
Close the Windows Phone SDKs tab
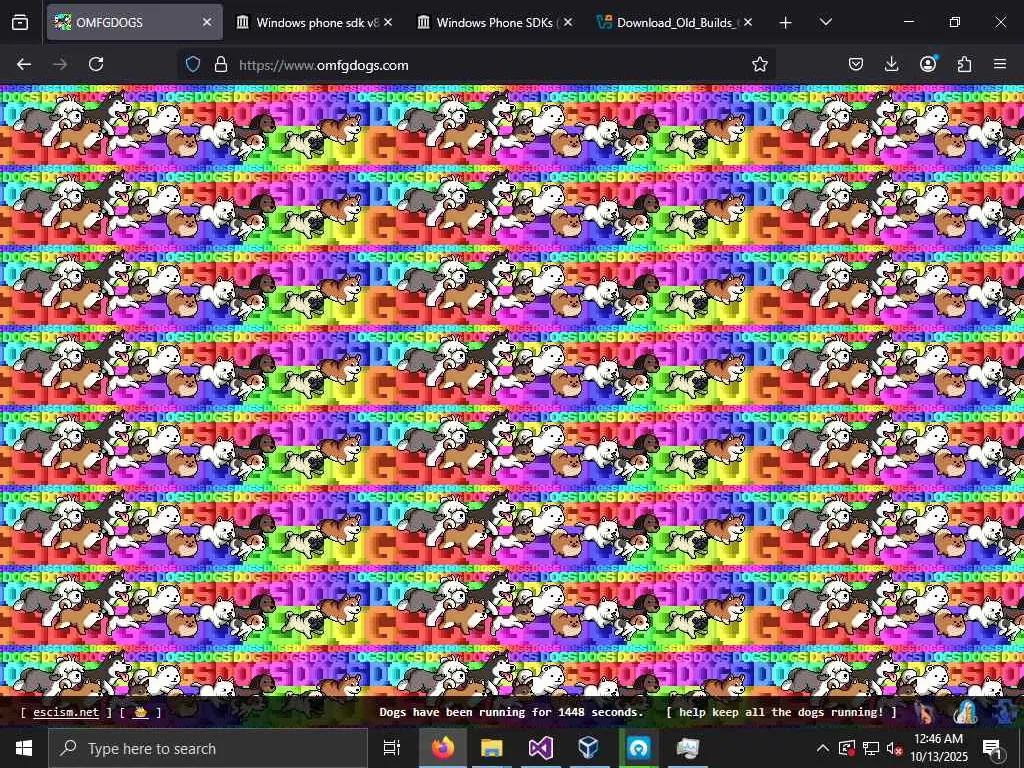568,22
